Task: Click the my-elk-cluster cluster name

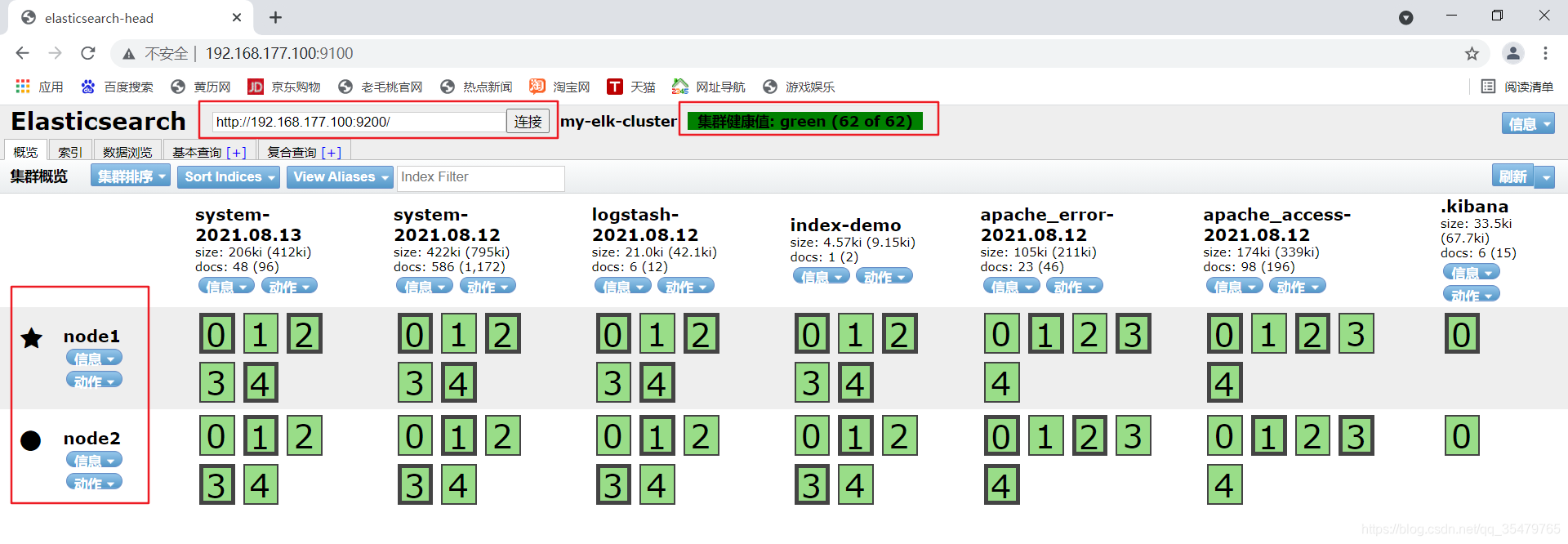Action: tap(618, 122)
